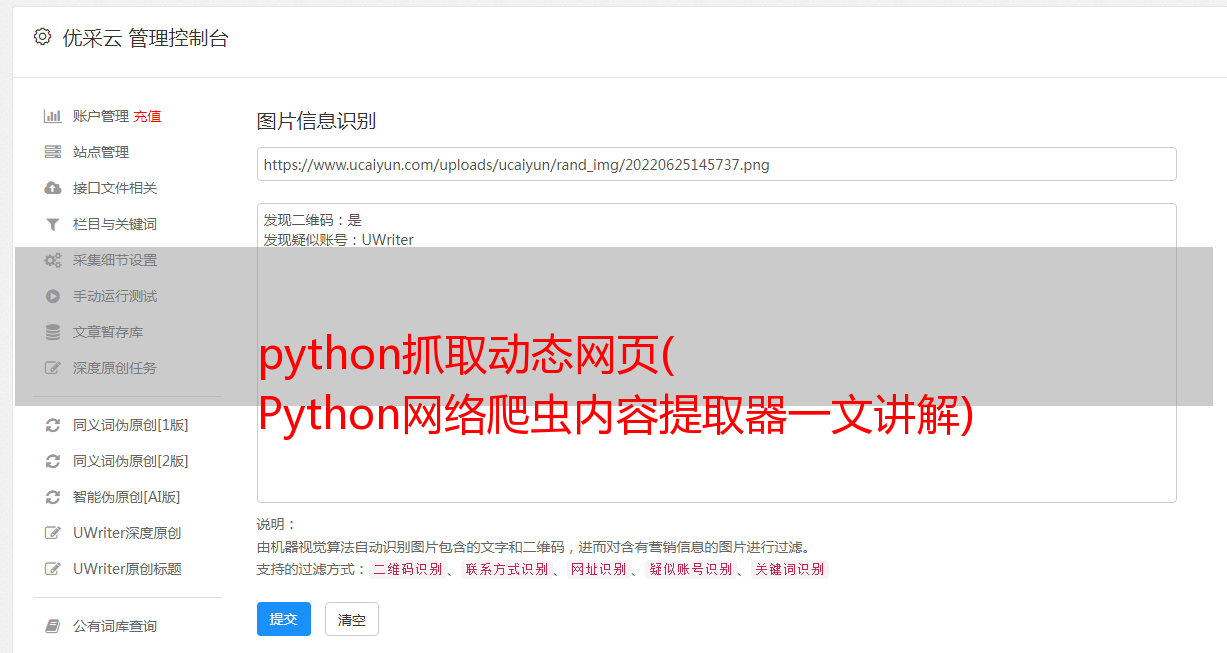This screenshot has width=1227, height=653.
Task: Select 公有词库查询 in the sidebar
Action: coord(115,626)
